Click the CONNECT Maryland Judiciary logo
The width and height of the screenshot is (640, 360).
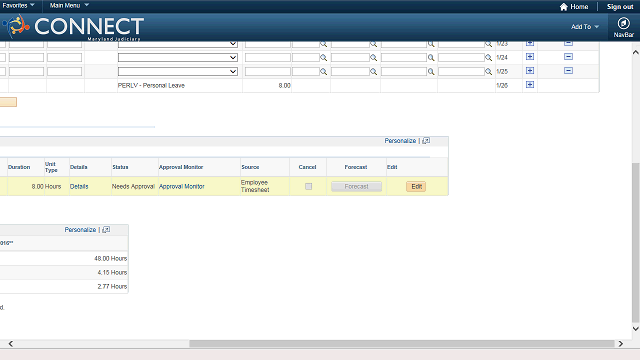(73, 27)
